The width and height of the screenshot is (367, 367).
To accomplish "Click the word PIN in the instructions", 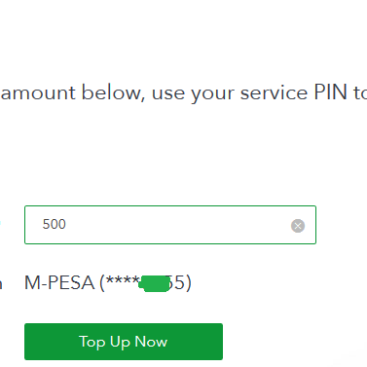I will pyautogui.click(x=330, y=92).
